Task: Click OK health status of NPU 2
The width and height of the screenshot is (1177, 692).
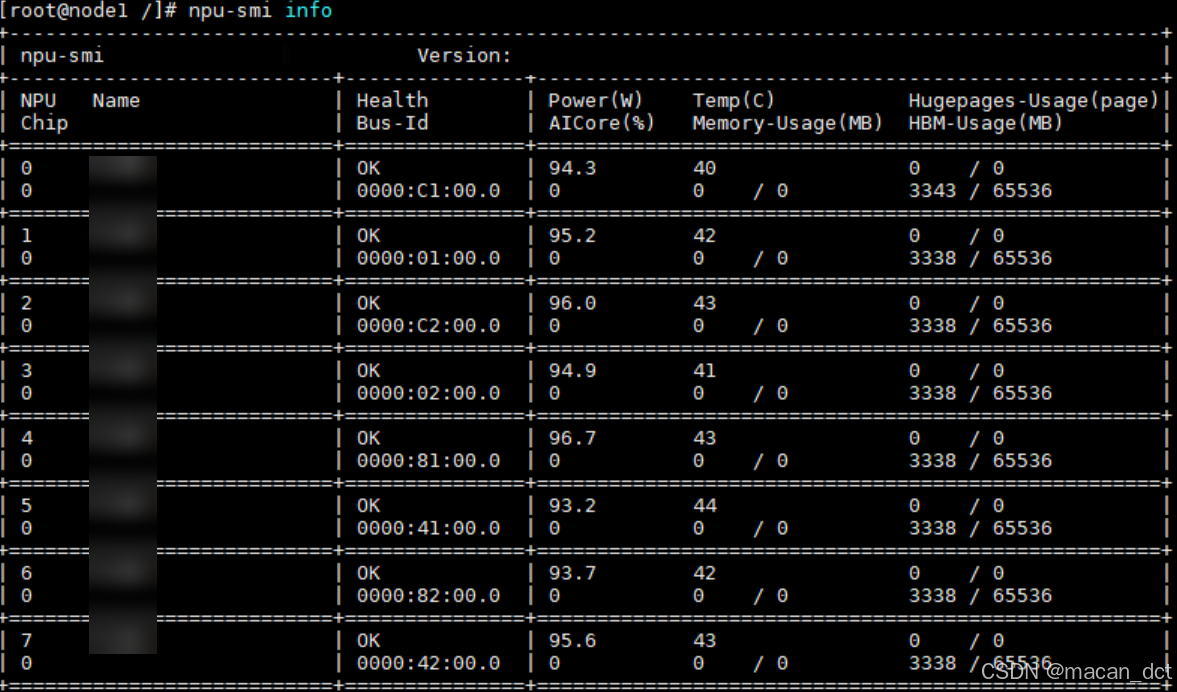Action: (x=369, y=303)
